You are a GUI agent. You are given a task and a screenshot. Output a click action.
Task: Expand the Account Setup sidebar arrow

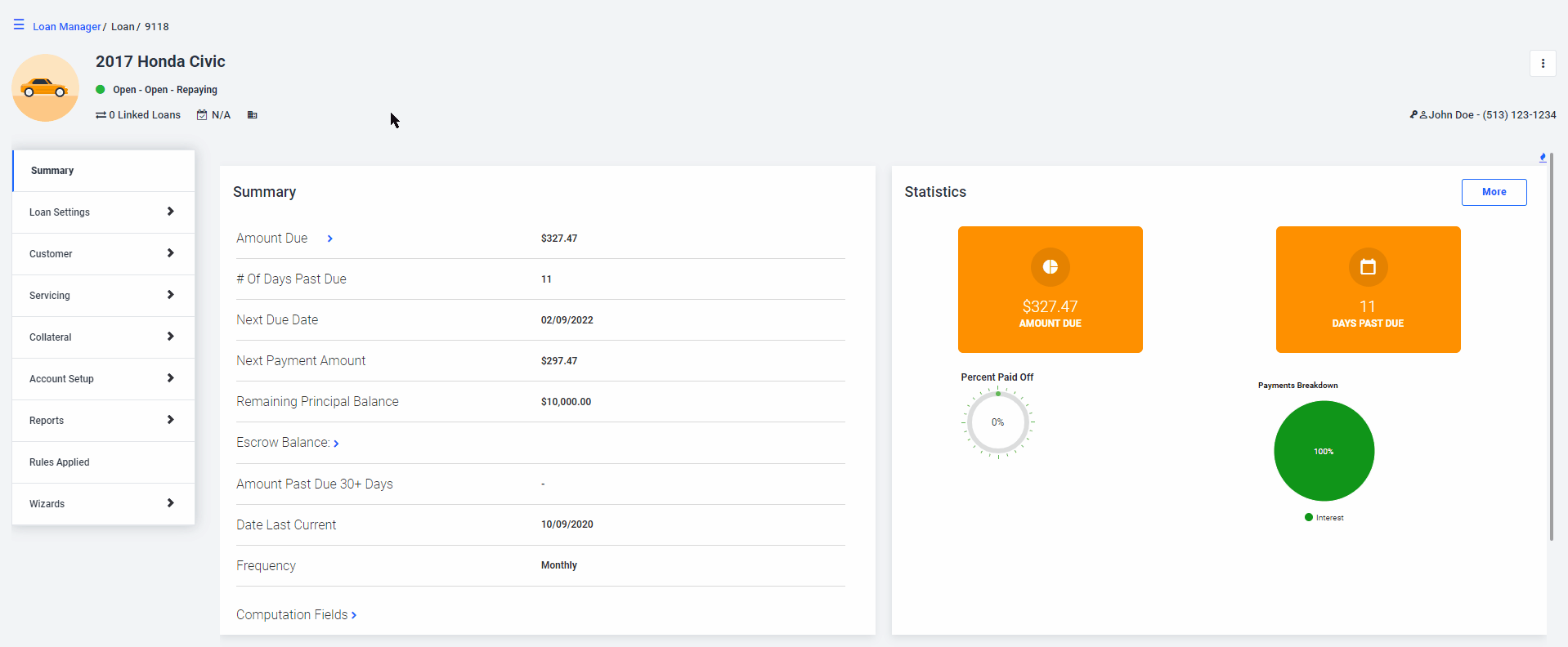click(170, 378)
